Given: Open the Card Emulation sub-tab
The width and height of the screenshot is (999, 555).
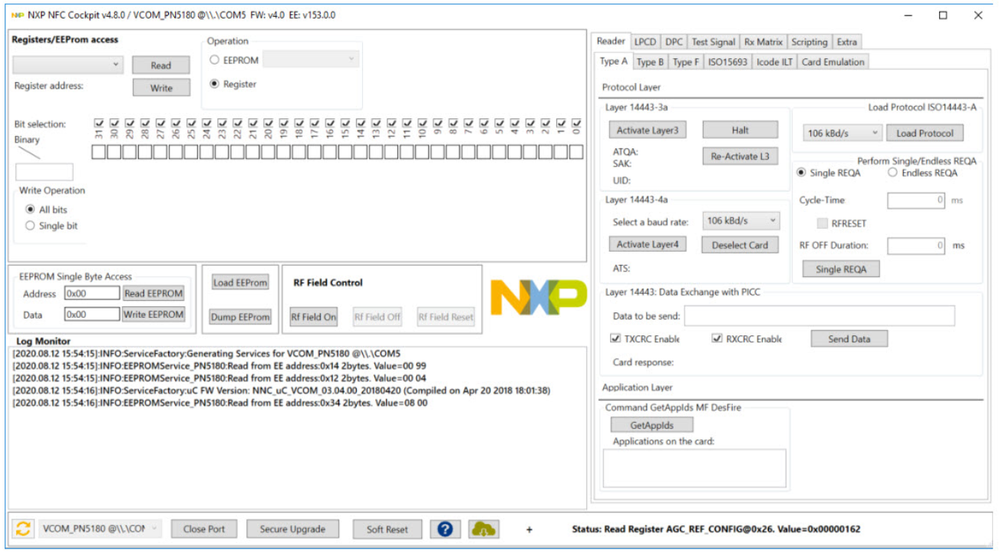Looking at the screenshot, I should tap(833, 62).
